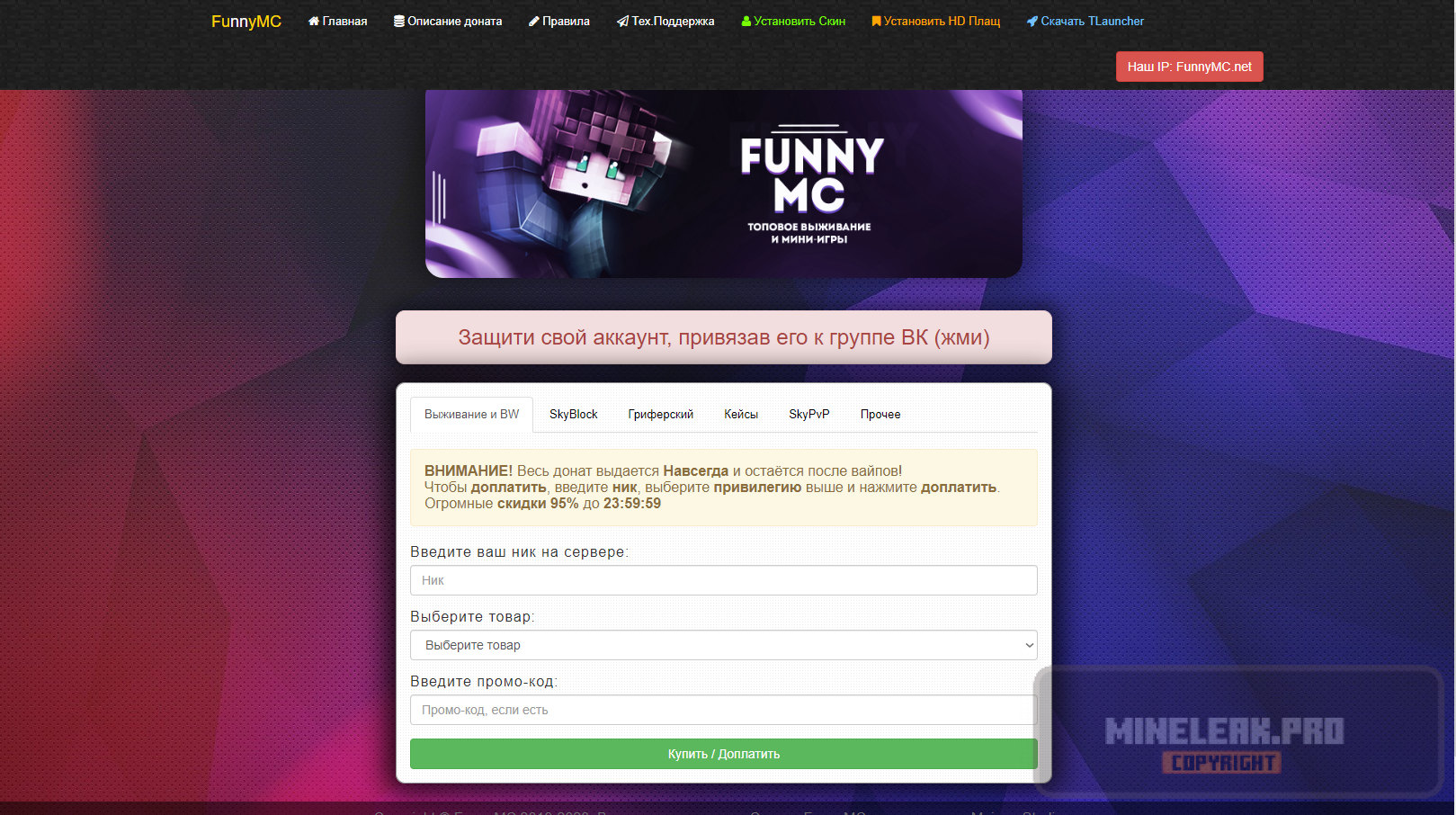Click the green Купить / Доплатить button
The image size is (1456, 815).
click(724, 754)
